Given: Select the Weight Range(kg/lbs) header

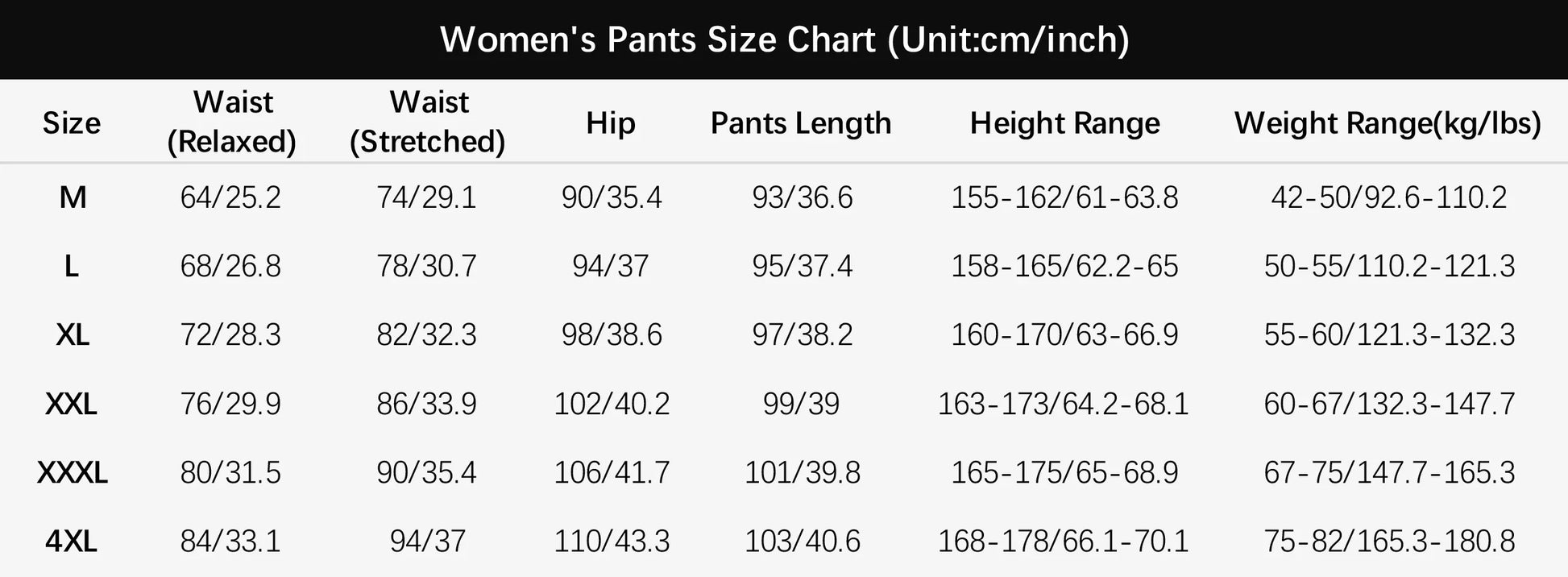Looking at the screenshot, I should pos(1388,123).
